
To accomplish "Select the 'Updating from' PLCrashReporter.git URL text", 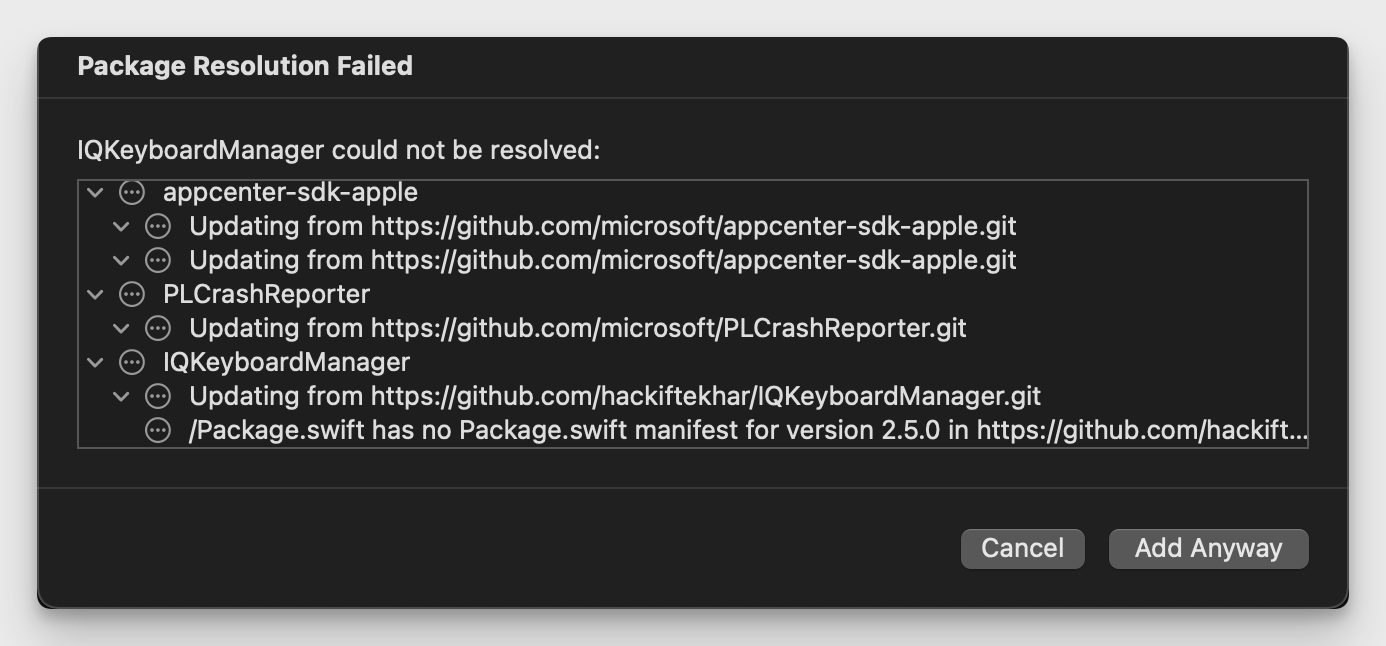I will [x=578, y=328].
